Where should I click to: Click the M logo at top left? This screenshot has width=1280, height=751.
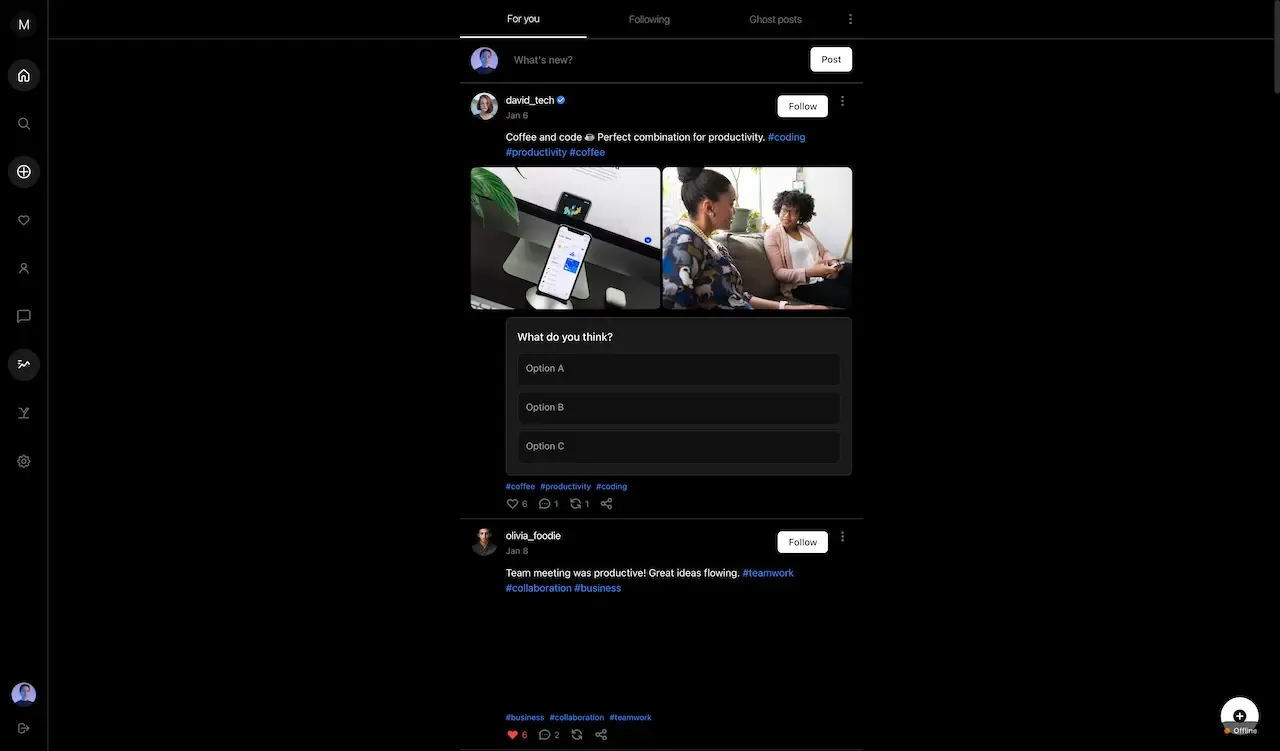[24, 24]
